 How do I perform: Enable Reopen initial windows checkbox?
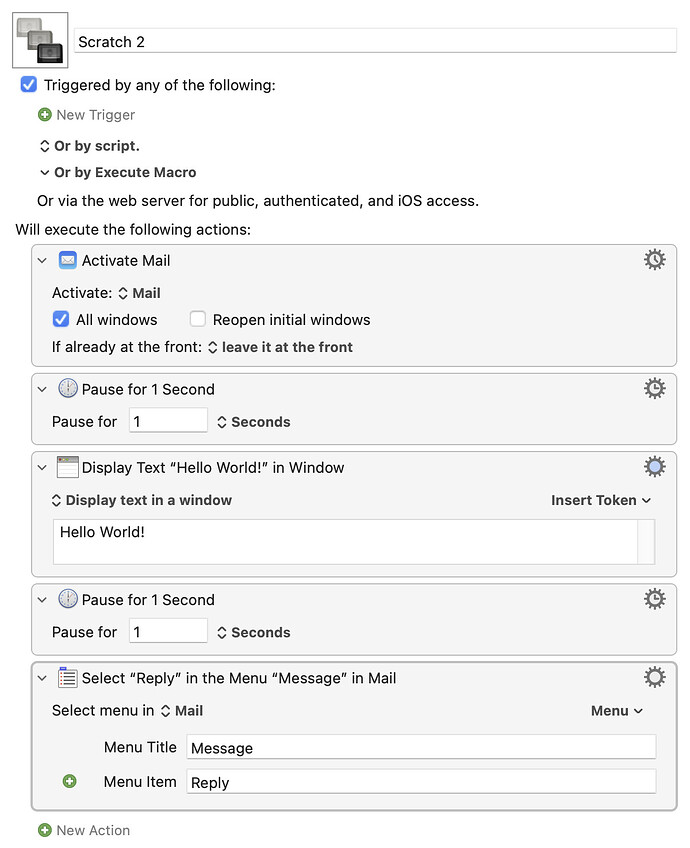coord(198,320)
